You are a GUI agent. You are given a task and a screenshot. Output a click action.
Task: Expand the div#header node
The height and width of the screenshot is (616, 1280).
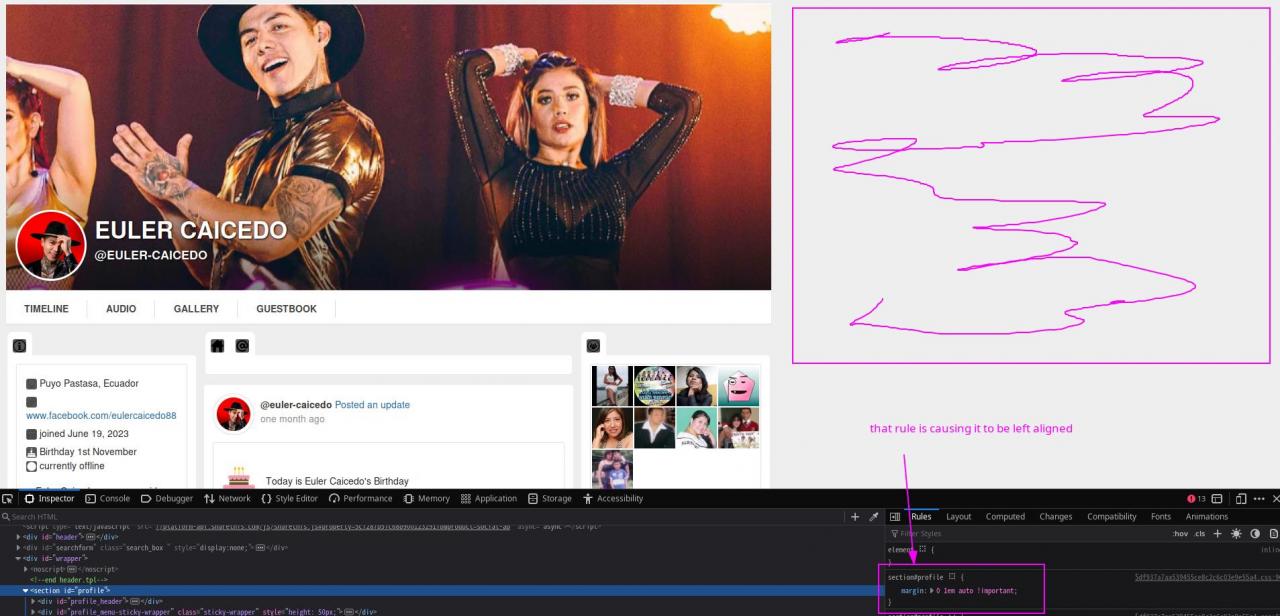click(18, 536)
